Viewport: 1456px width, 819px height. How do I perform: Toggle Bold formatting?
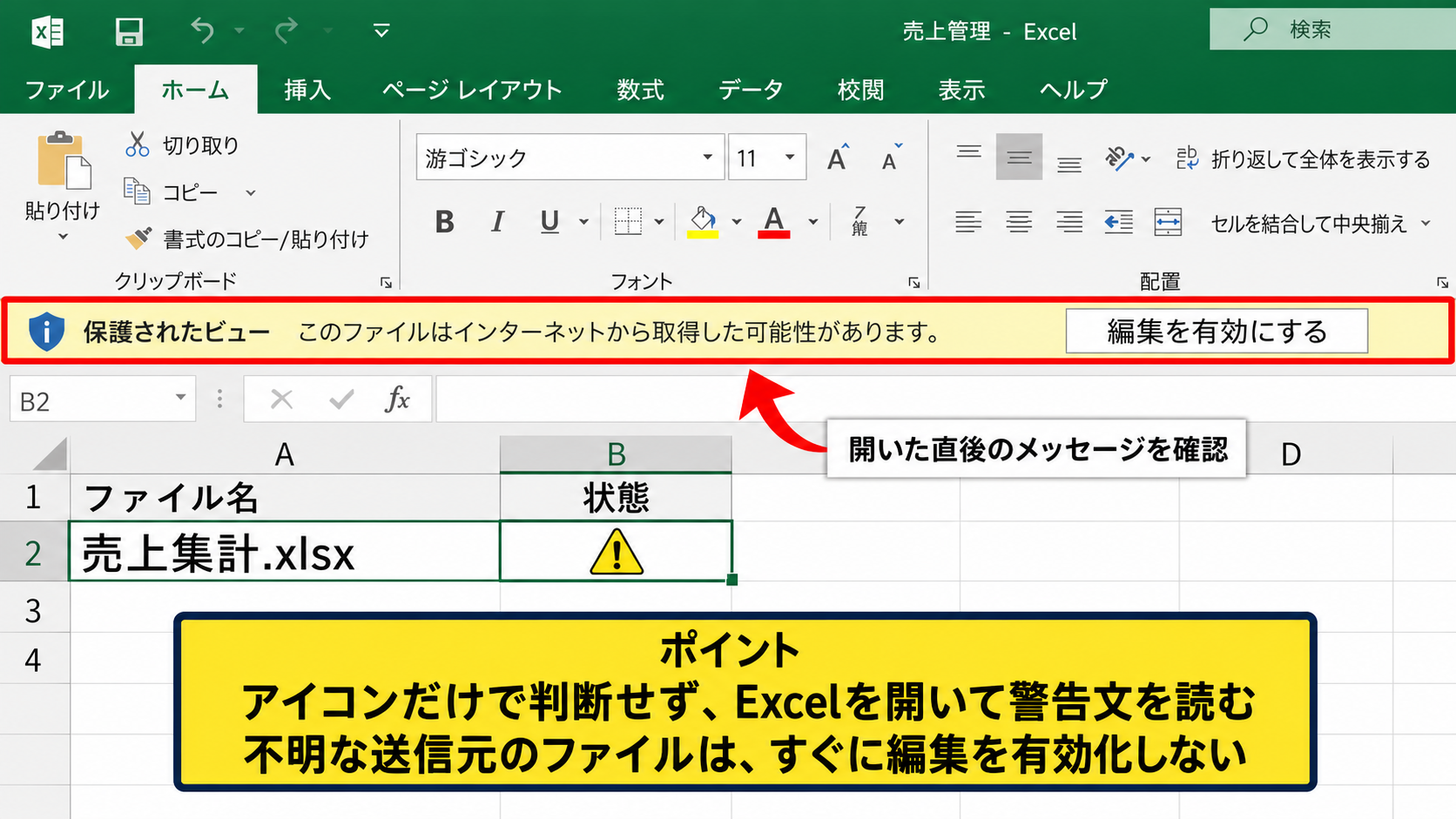(445, 222)
